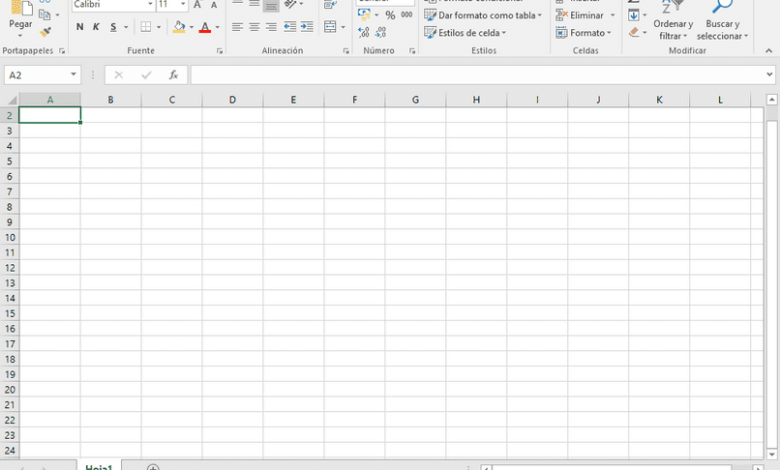This screenshot has height=470, width=780.
Task: Toggle bold N formatting
Action: 80,27
